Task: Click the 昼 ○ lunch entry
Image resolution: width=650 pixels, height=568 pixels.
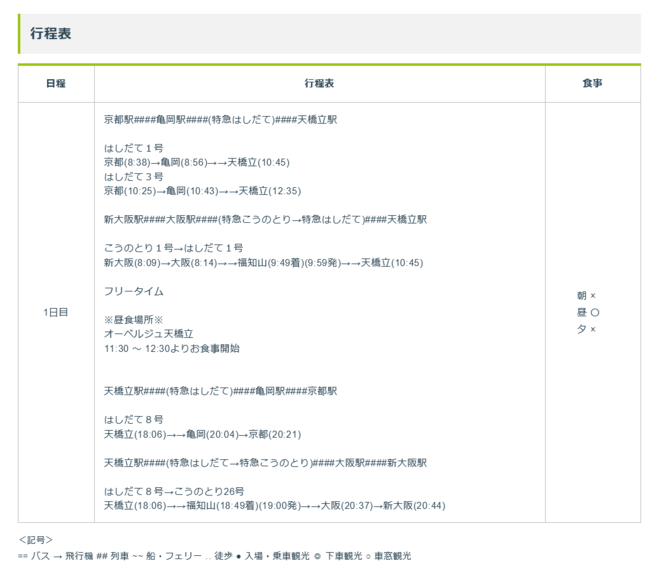Action: [588, 312]
